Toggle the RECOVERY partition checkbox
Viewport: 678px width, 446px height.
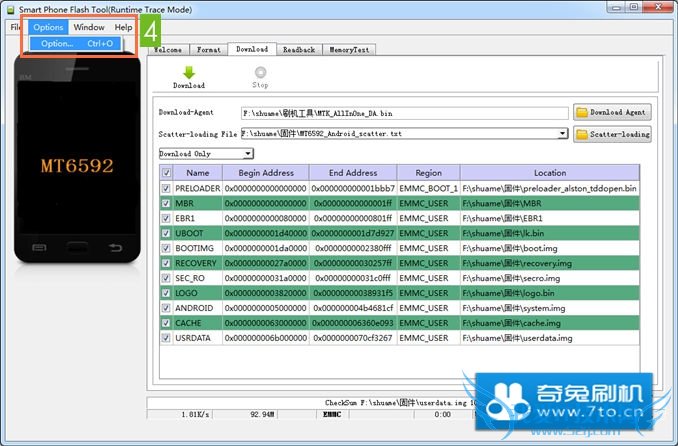[x=166, y=263]
